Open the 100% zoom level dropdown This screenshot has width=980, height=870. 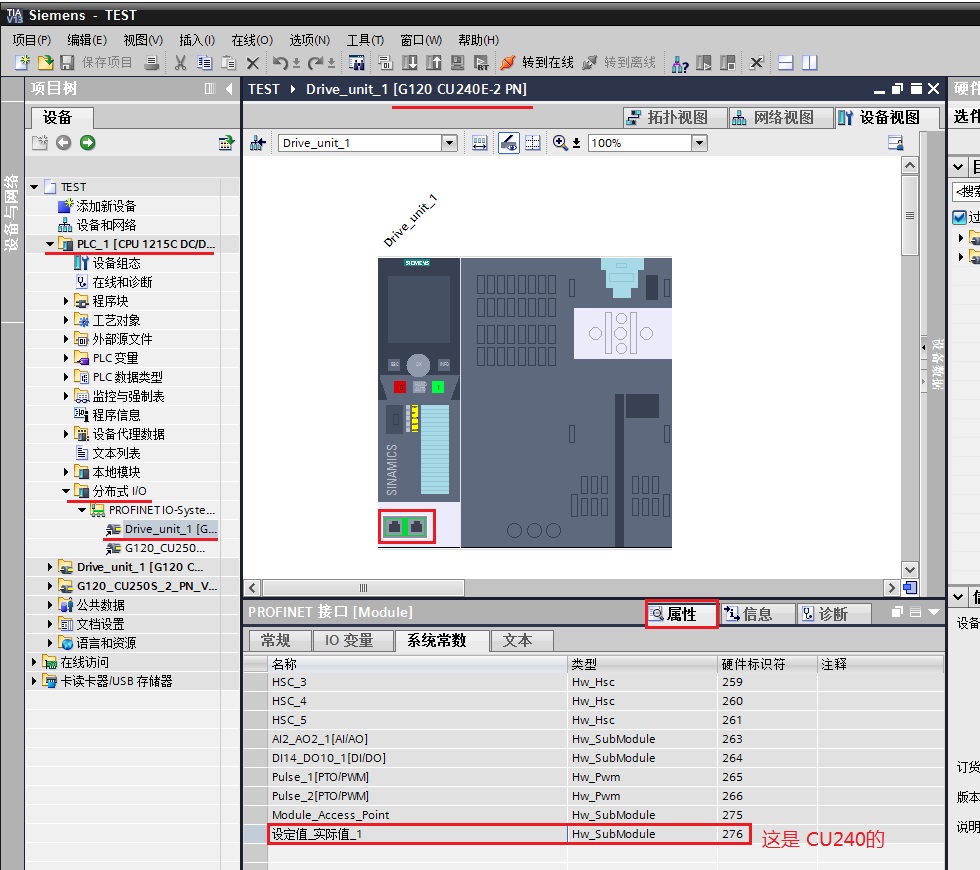coord(699,143)
